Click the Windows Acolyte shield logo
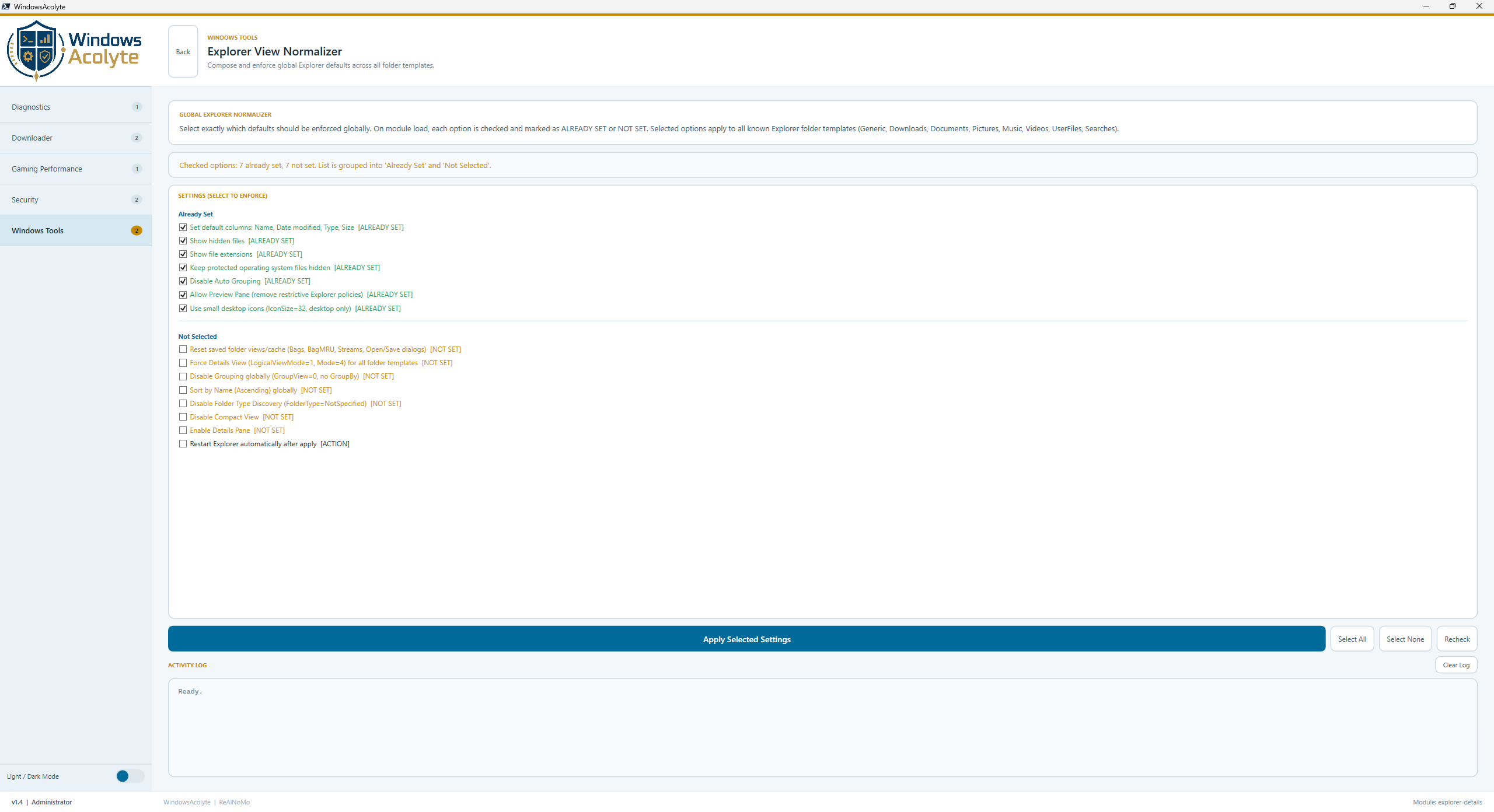 (x=36, y=51)
